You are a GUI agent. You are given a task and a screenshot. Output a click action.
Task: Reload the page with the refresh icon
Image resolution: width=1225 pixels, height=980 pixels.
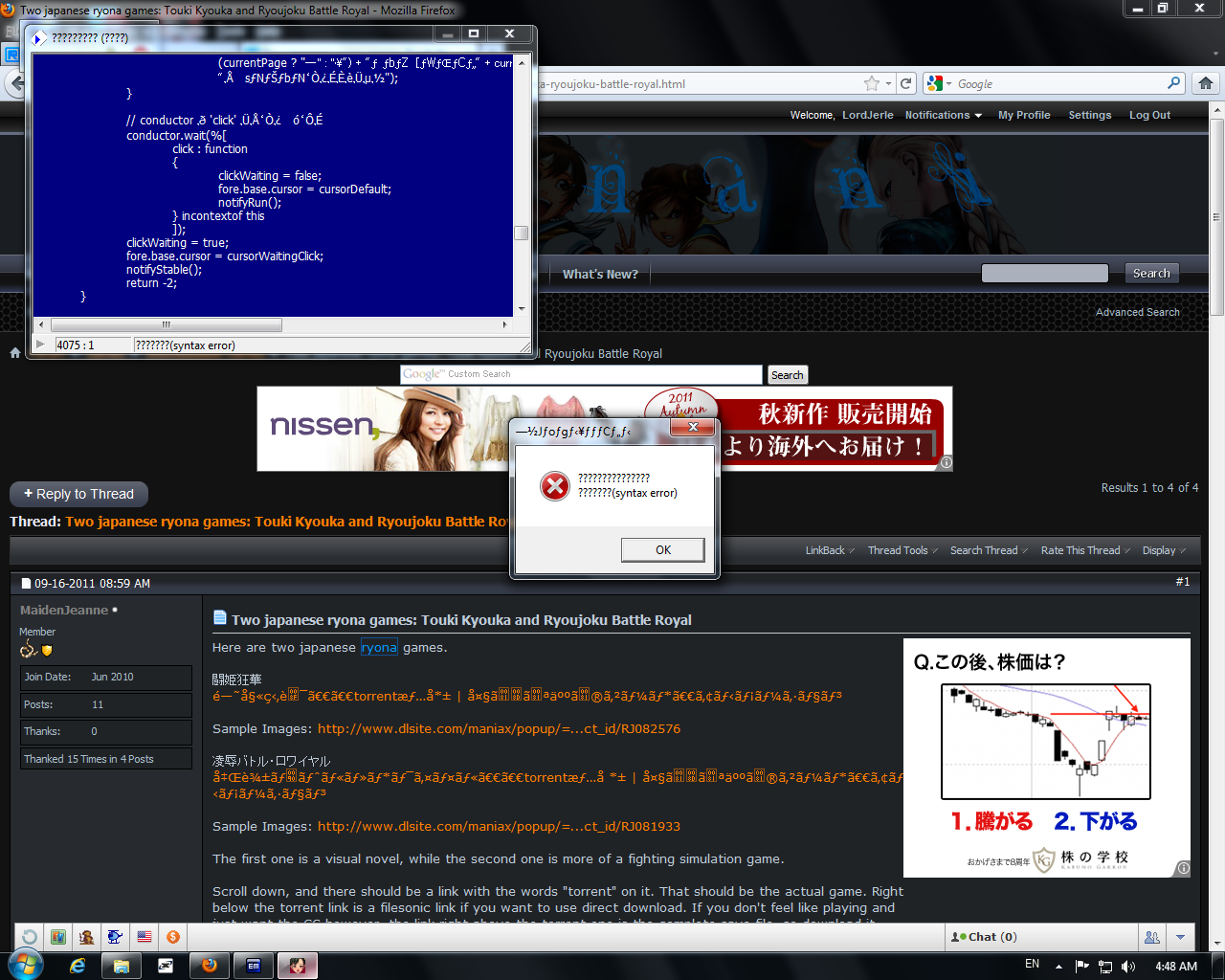(906, 84)
